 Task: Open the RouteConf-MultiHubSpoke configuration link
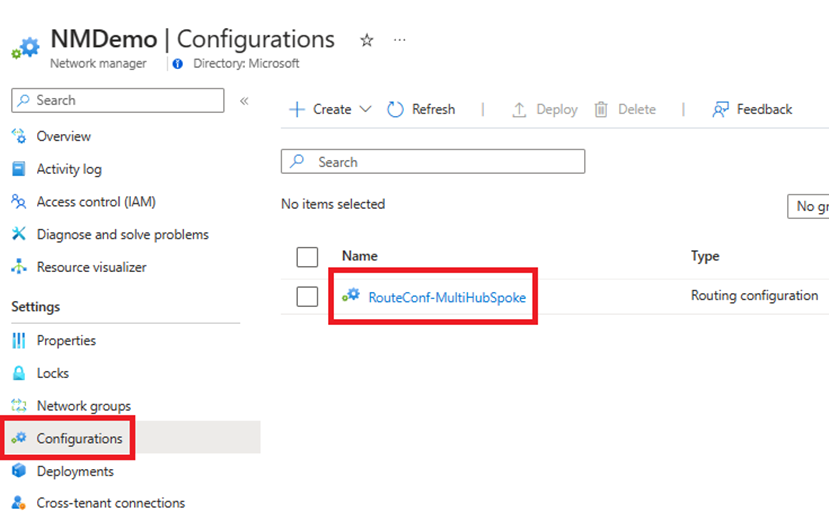click(x=446, y=297)
